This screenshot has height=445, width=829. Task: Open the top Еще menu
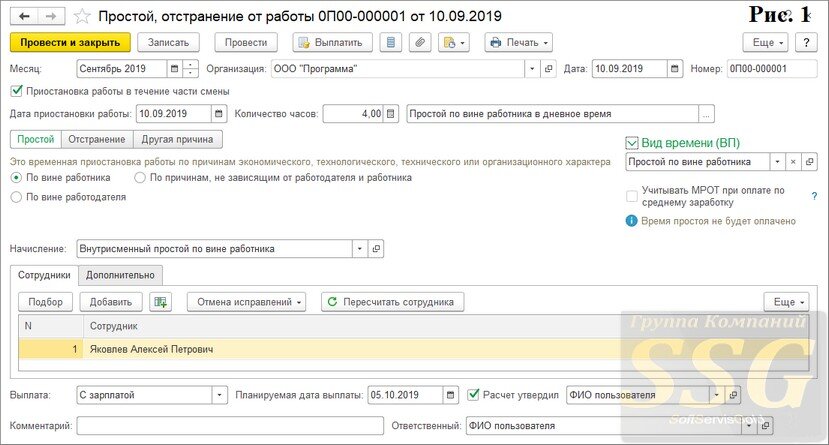coord(766,42)
